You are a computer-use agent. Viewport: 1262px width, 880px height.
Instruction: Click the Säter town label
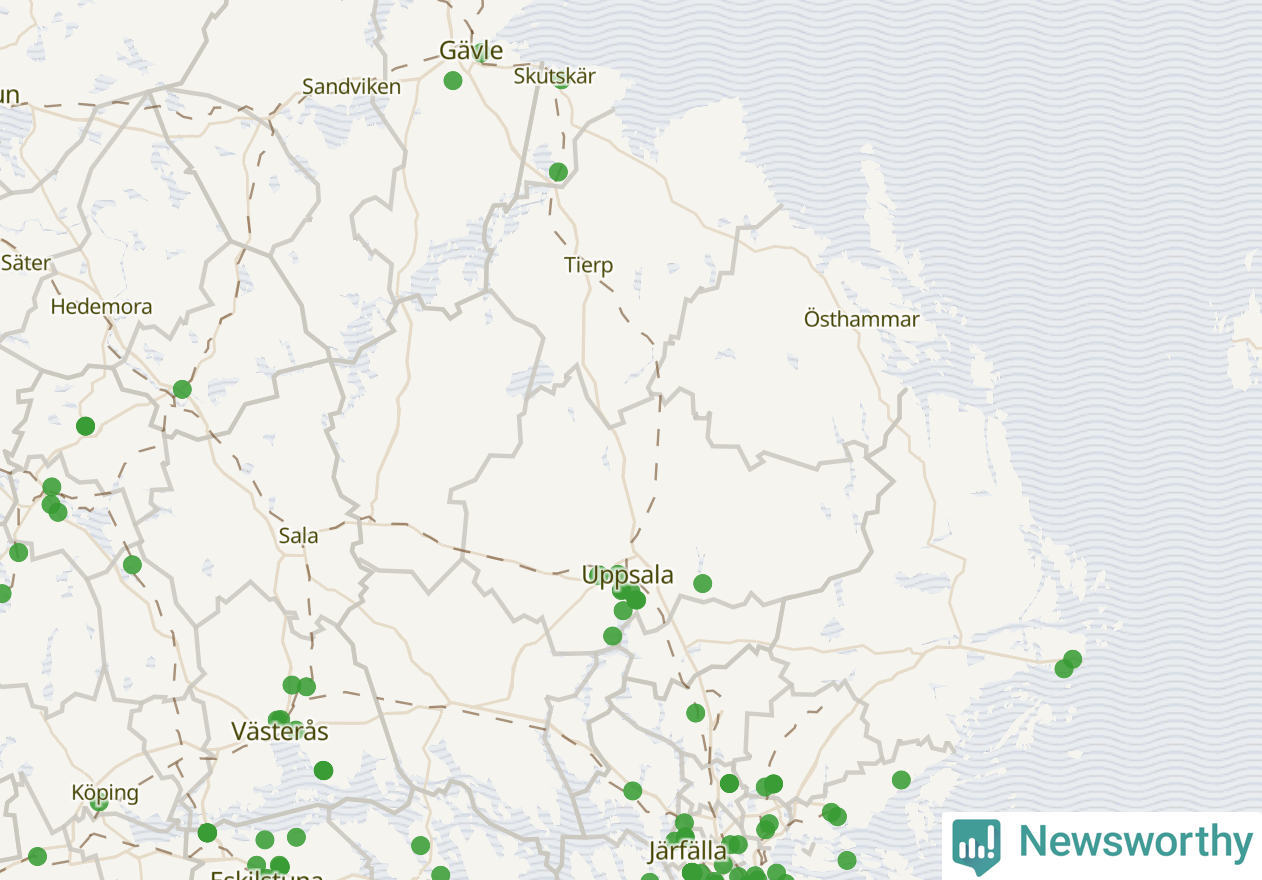(25, 263)
